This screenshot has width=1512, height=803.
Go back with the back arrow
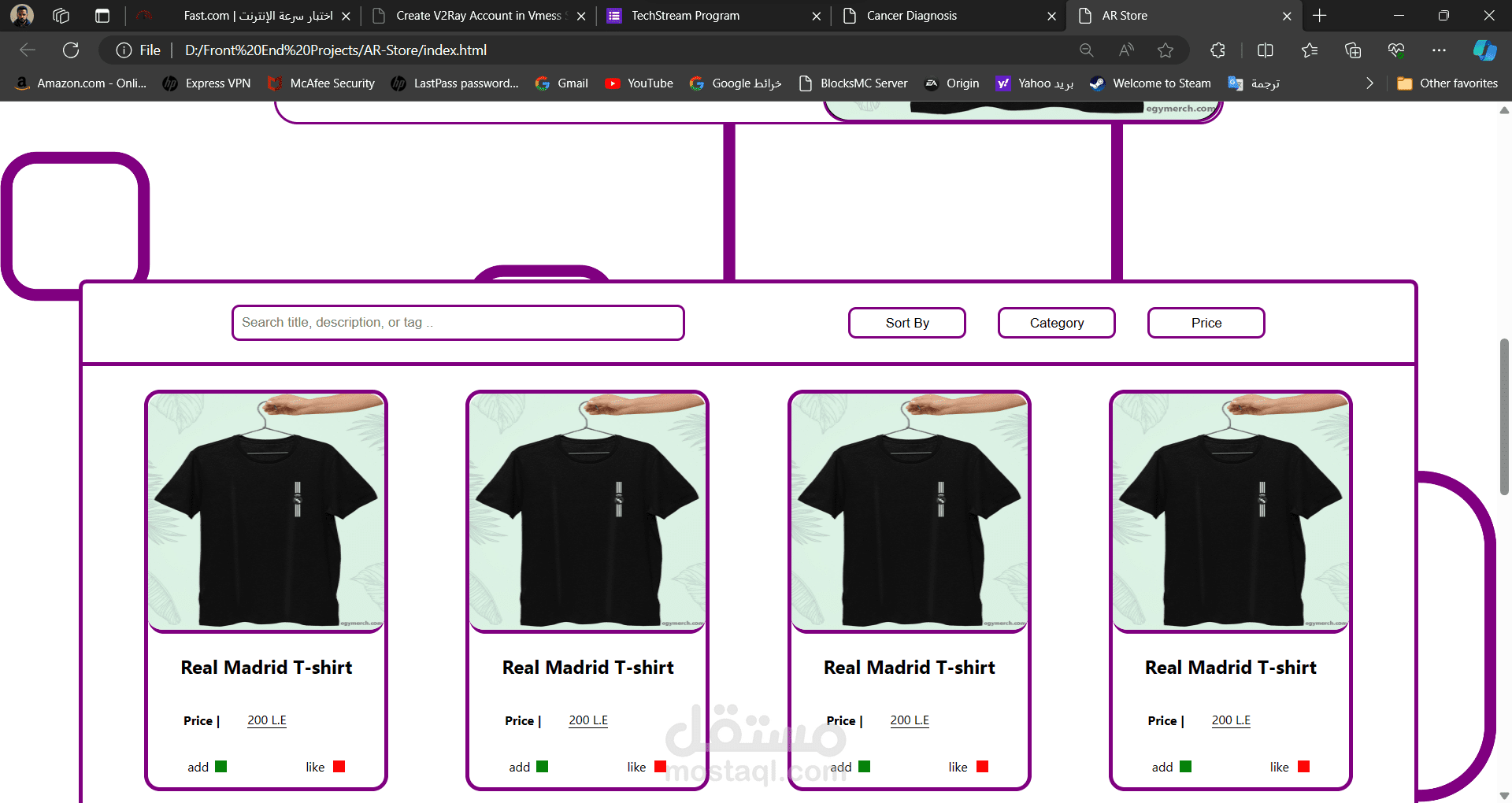pos(28,50)
